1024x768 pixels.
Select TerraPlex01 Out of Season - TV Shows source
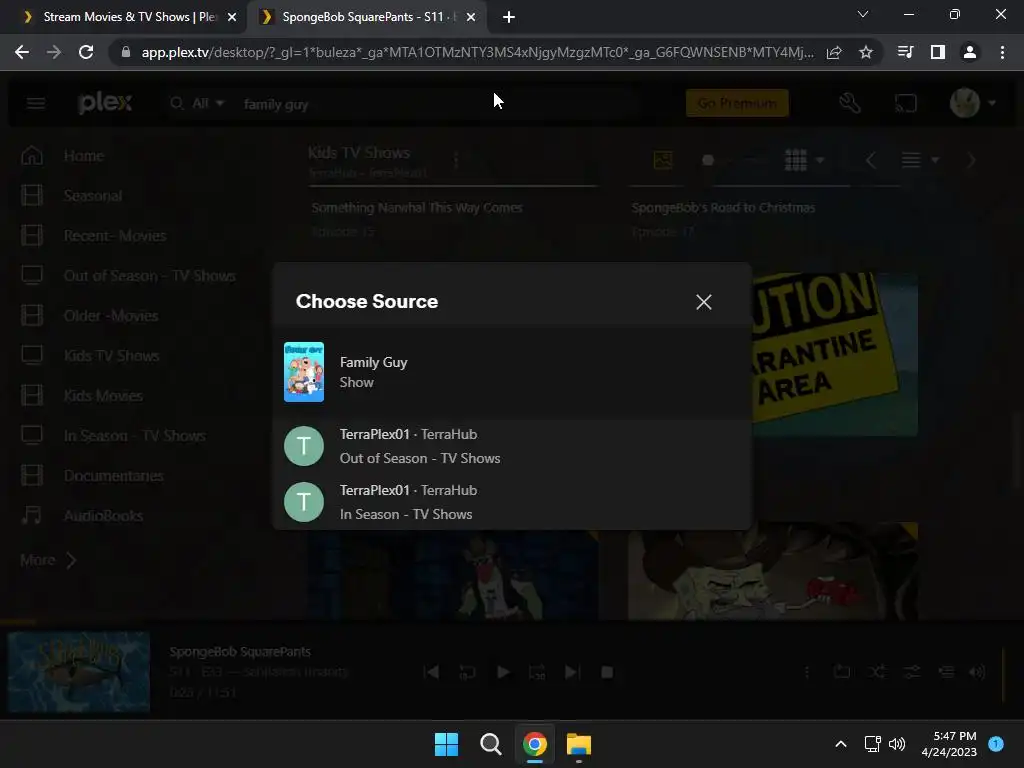pos(512,446)
